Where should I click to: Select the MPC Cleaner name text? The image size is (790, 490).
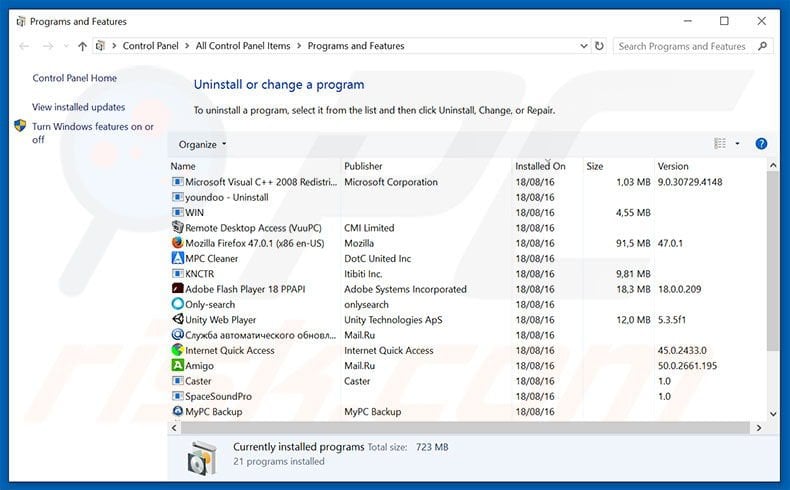[212, 258]
